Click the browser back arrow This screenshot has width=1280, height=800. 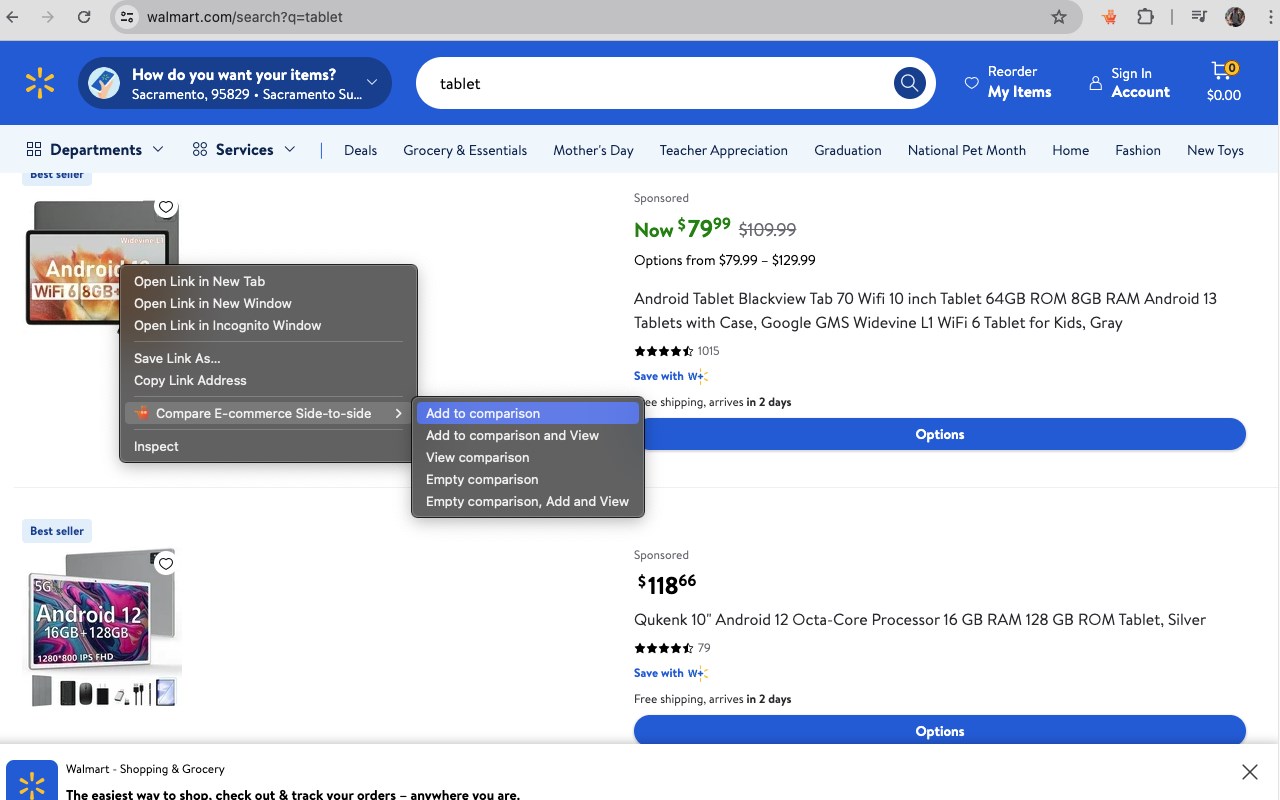click(x=12, y=17)
